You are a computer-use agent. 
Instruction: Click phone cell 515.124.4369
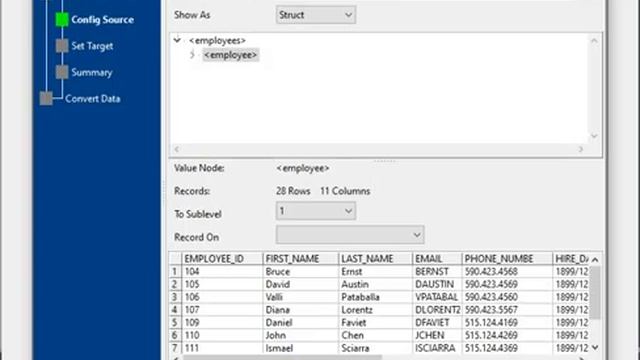(x=507, y=348)
